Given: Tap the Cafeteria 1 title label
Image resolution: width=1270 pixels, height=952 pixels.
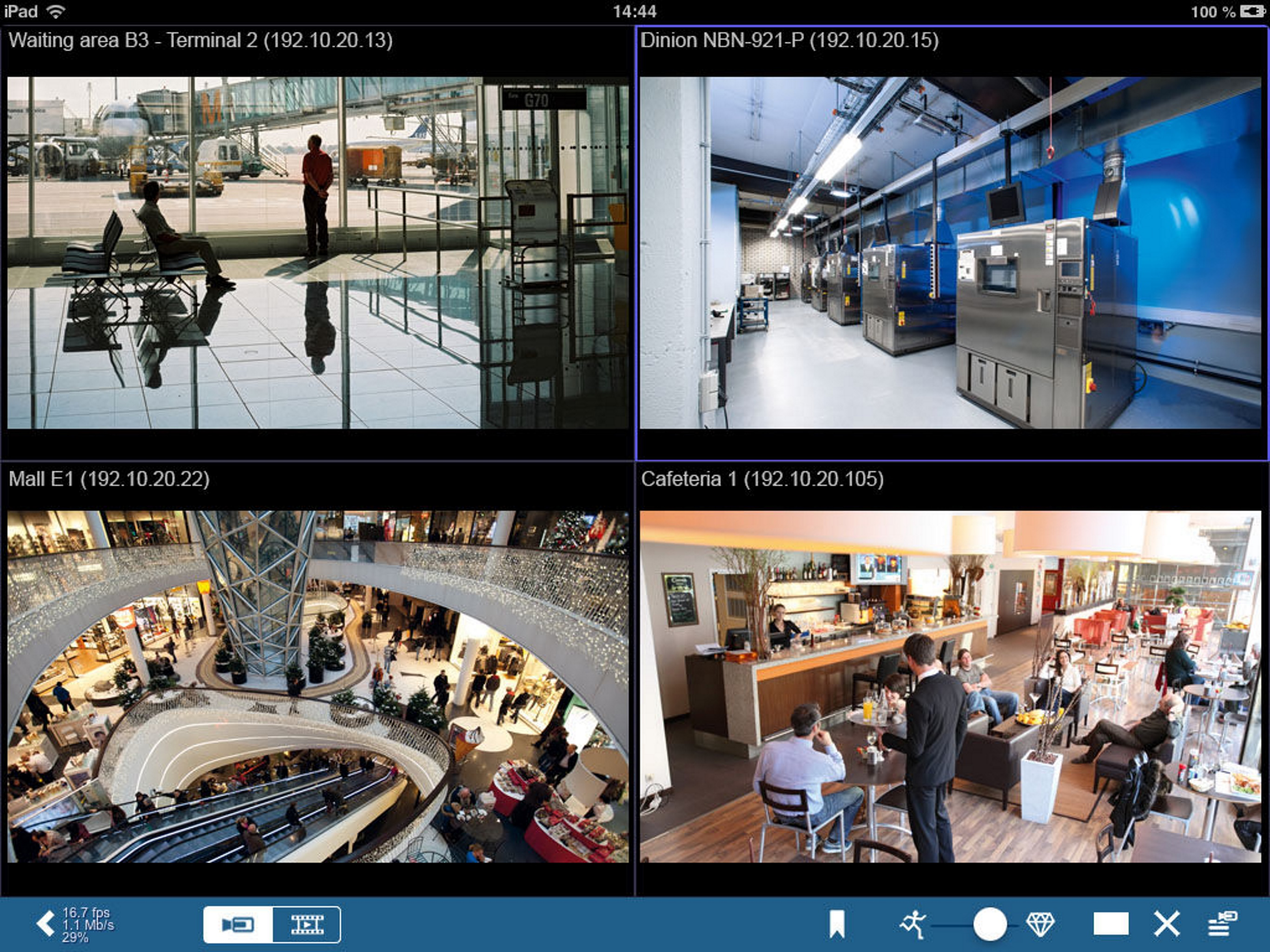Looking at the screenshot, I should coord(762,479).
